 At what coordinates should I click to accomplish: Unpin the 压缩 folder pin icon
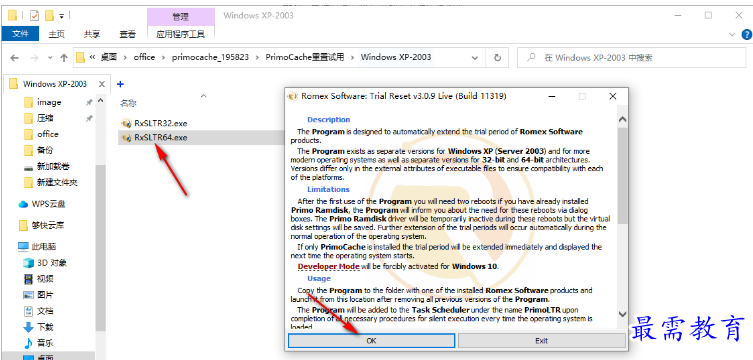(89, 118)
